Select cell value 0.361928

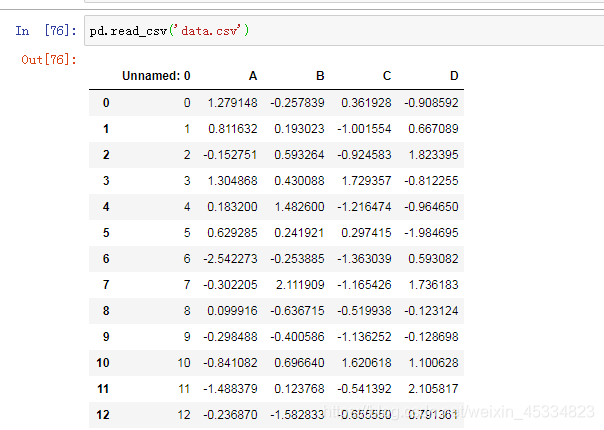tap(366, 103)
